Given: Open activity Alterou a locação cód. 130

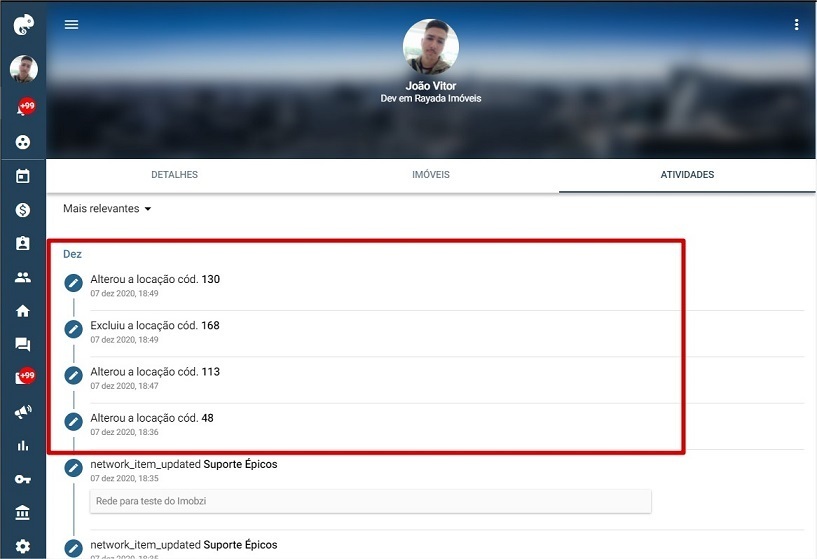Looking at the screenshot, I should [155, 279].
